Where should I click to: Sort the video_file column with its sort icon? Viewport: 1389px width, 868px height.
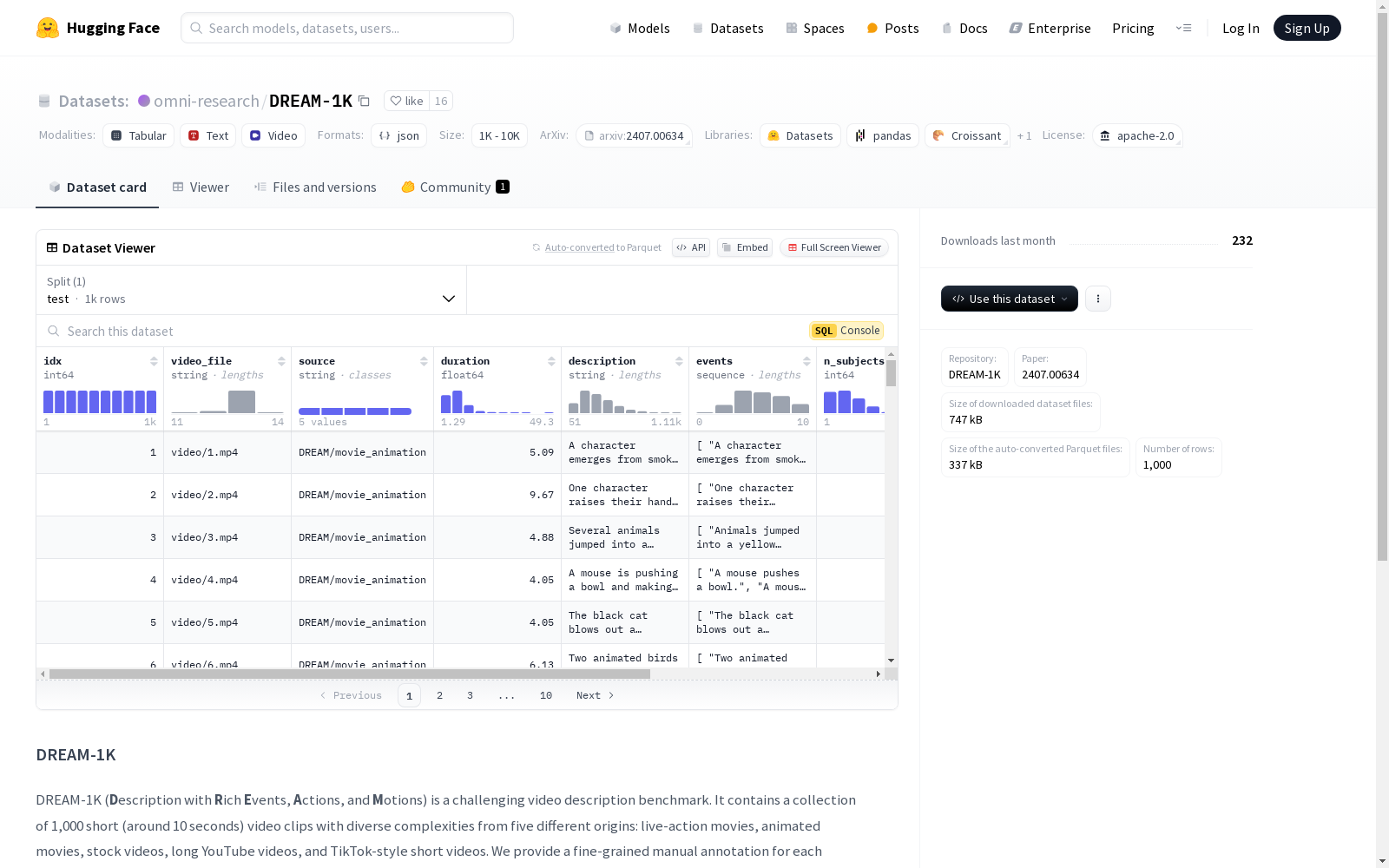click(x=281, y=361)
